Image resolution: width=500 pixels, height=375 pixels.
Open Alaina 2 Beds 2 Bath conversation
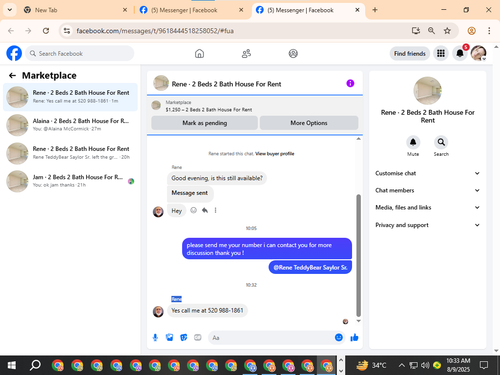pyautogui.click(x=70, y=125)
